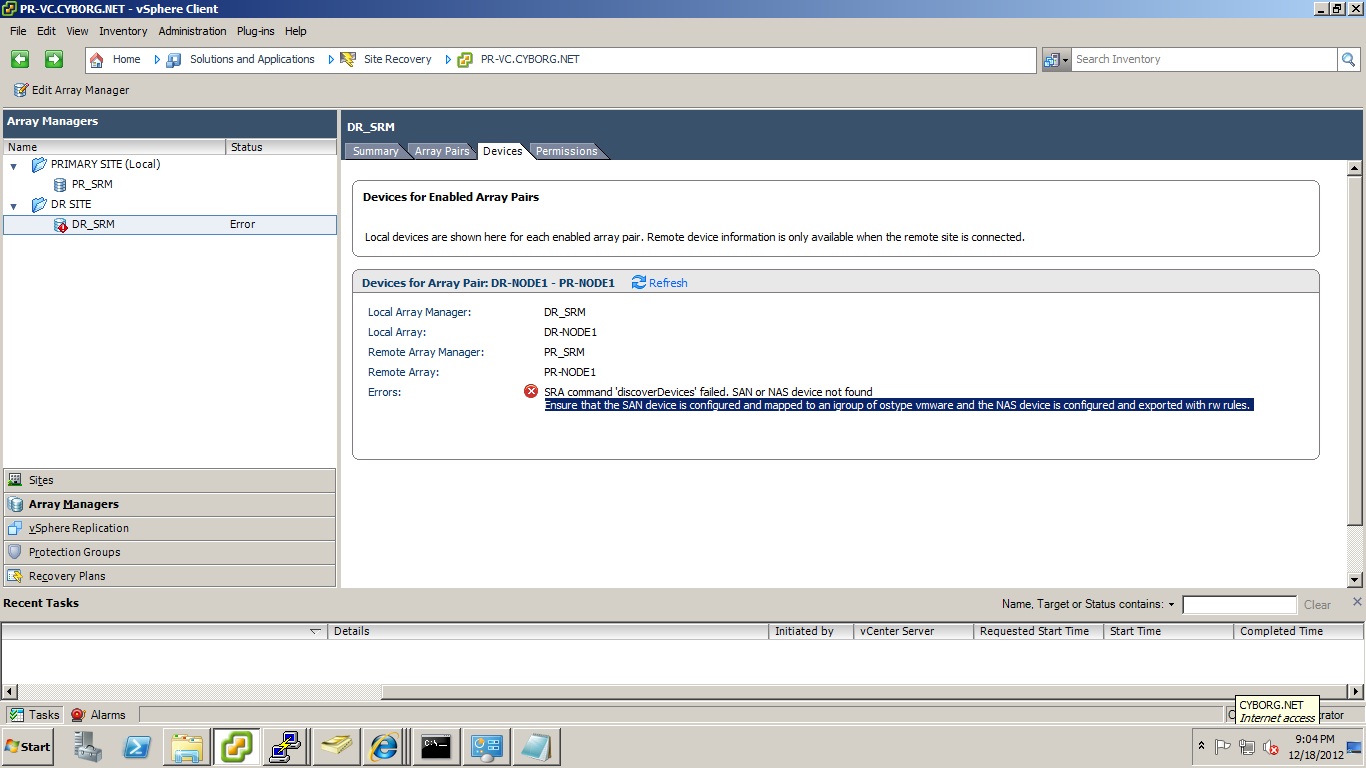1366x768 pixels.
Task: Click the volume tray icon
Action: point(1271,747)
